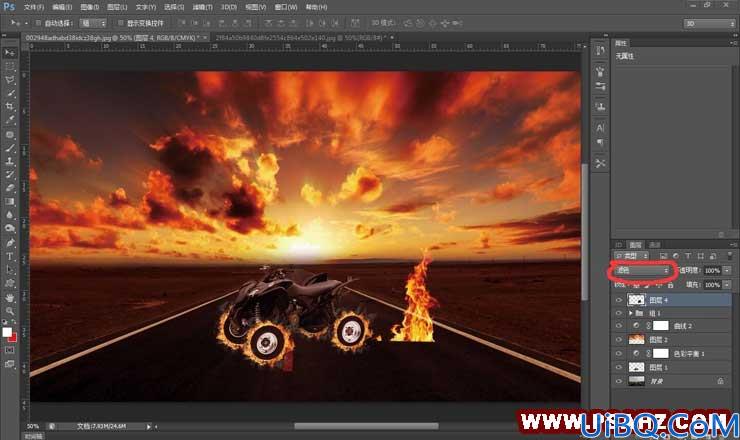This screenshot has width=740, height=440.
Task: Open the tool preset picker arrow
Action: 26,23
